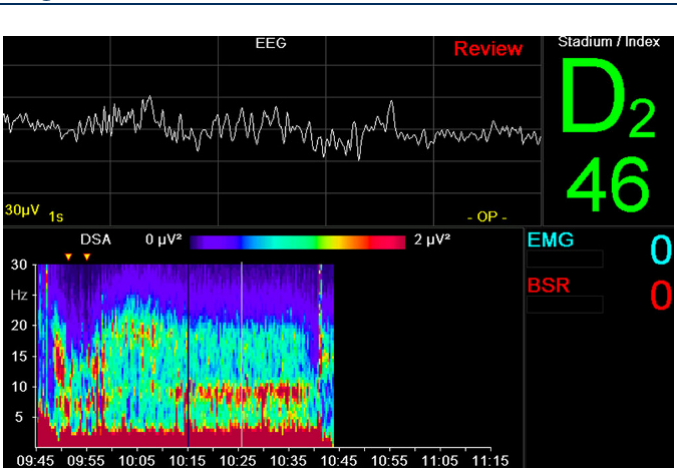
Task: Click the Stadium / Index heading
Action: (609, 42)
